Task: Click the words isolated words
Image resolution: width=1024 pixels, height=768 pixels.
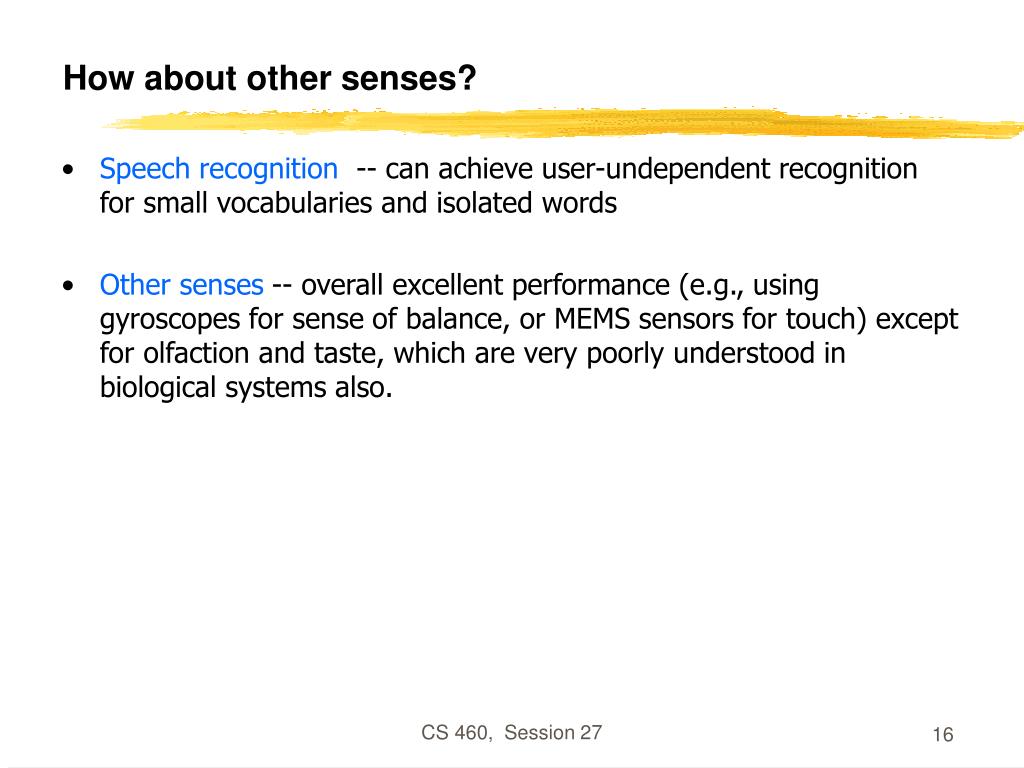Action: 526,203
